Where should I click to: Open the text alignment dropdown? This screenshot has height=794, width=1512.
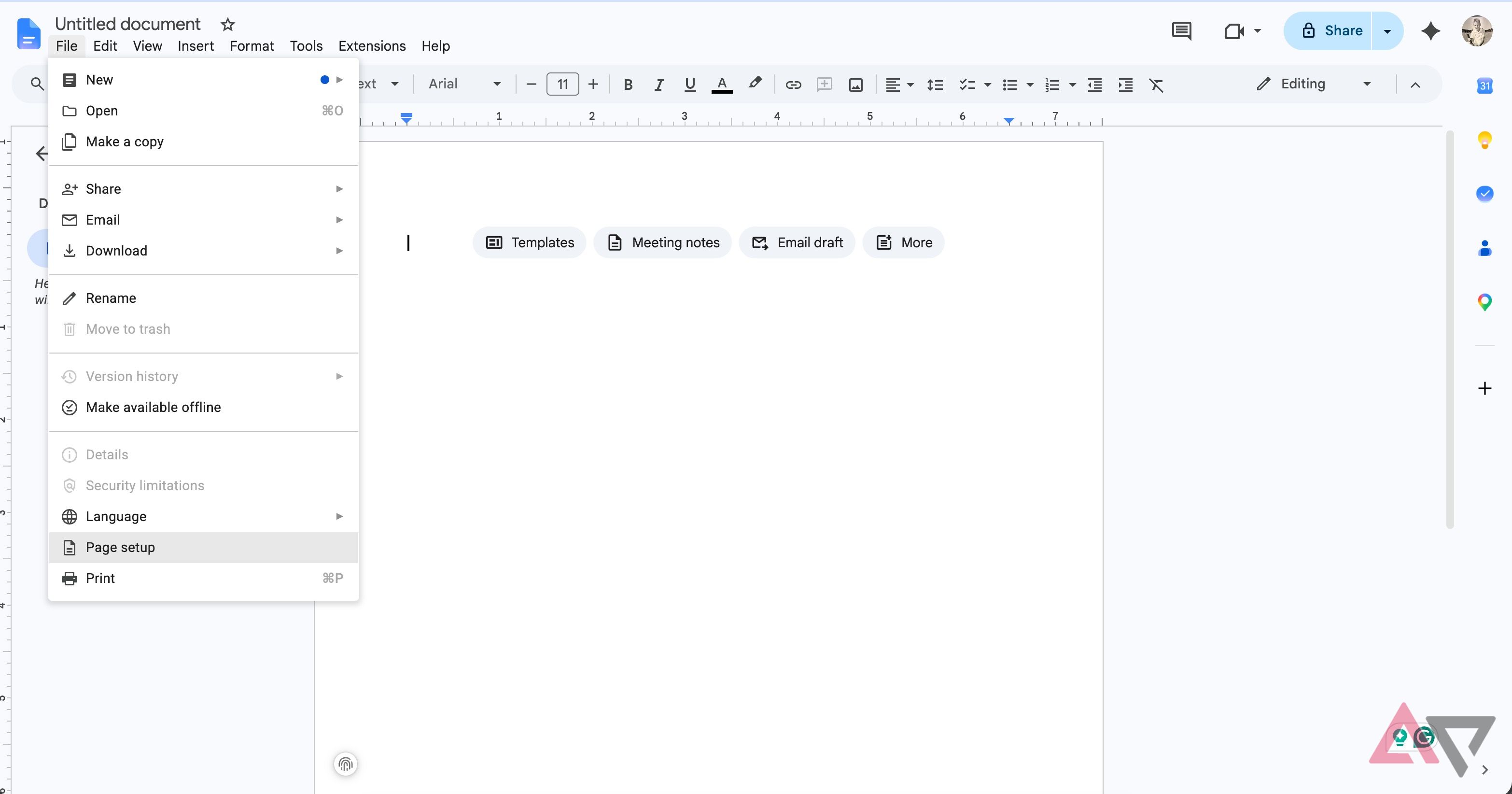tap(899, 85)
